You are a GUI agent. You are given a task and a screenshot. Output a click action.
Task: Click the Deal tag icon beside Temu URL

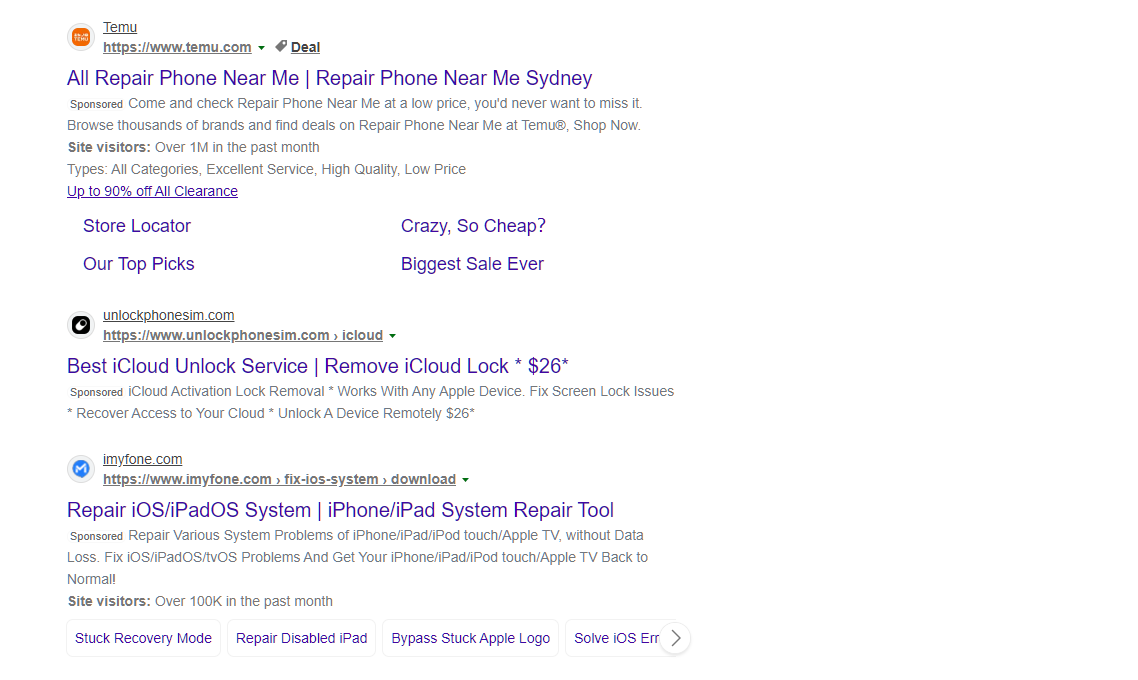click(x=281, y=46)
